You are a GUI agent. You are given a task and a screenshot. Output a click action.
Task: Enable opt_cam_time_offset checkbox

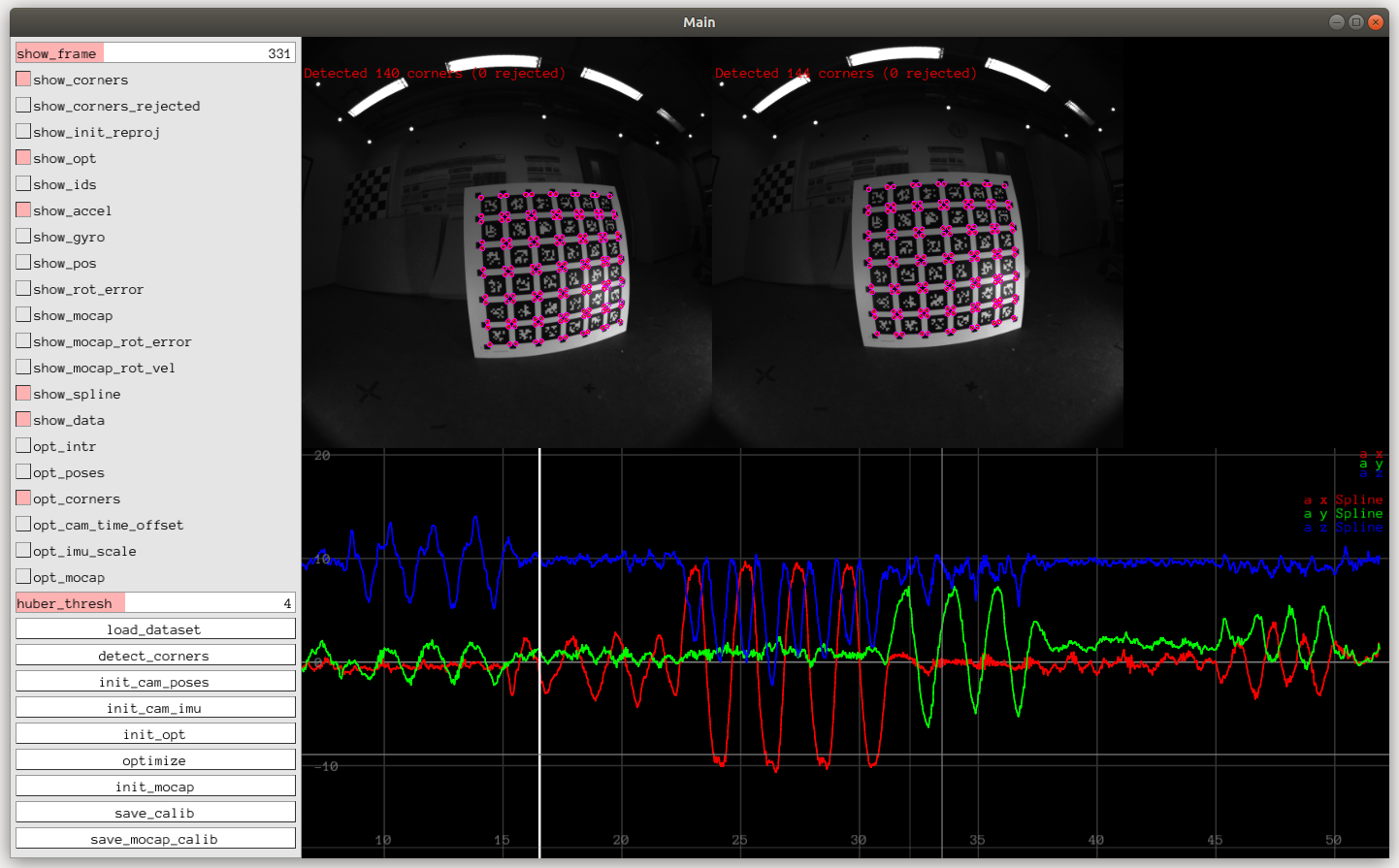click(x=23, y=525)
